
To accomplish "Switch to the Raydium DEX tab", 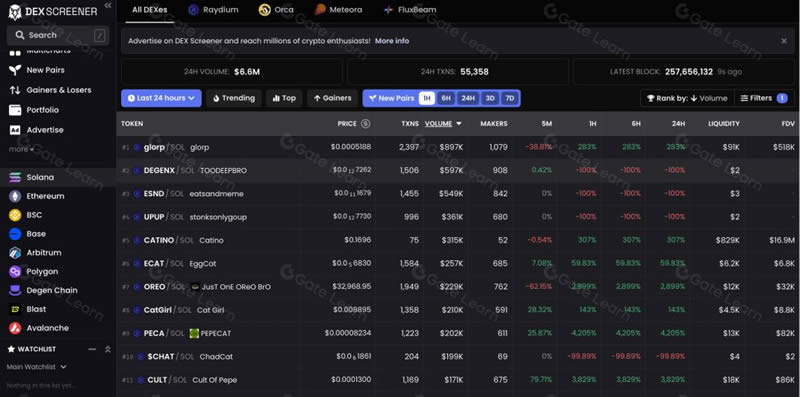I will tap(213, 10).
